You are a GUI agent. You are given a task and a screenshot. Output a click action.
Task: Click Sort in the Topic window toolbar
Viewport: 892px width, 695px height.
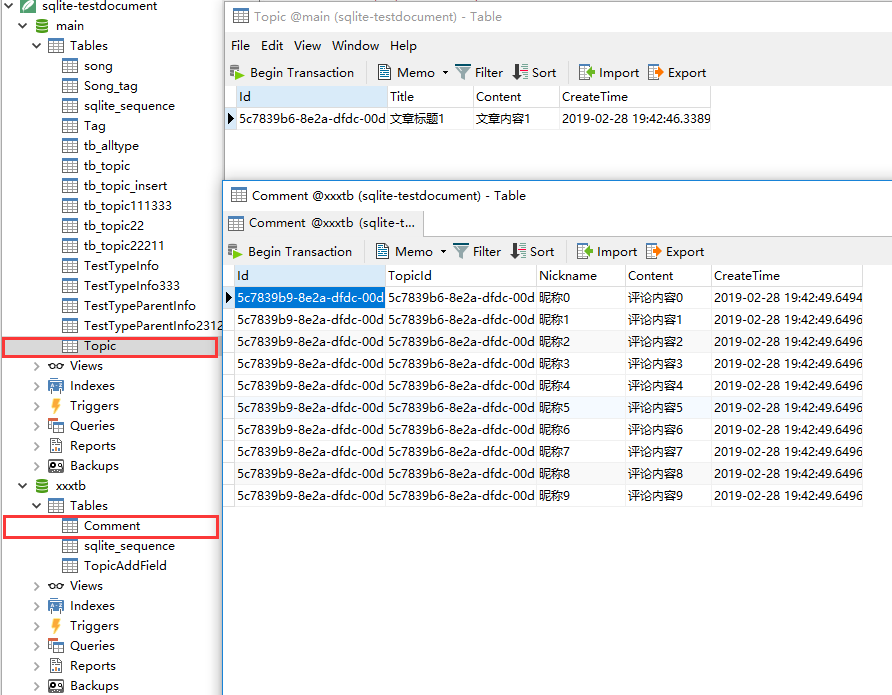(534, 73)
